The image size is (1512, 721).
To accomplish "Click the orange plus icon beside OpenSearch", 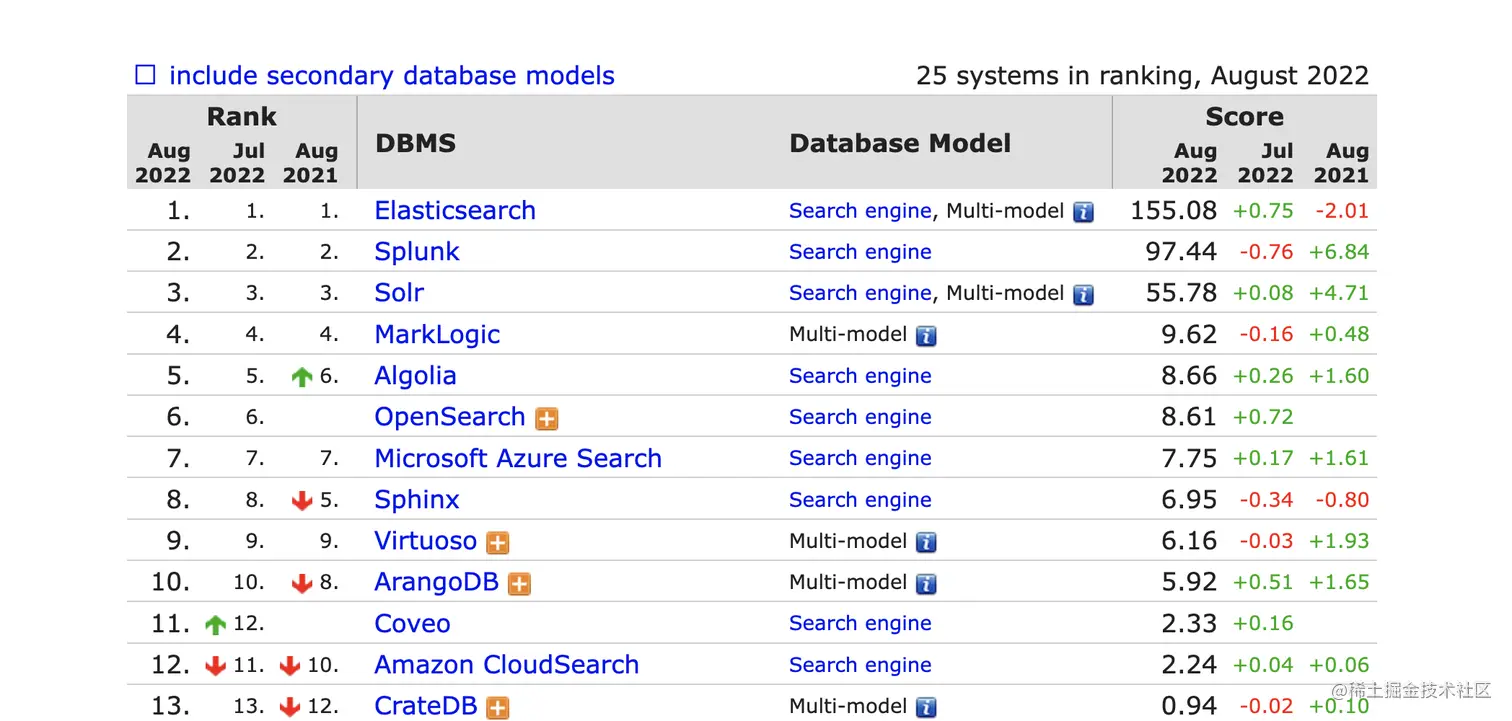I will 547,419.
